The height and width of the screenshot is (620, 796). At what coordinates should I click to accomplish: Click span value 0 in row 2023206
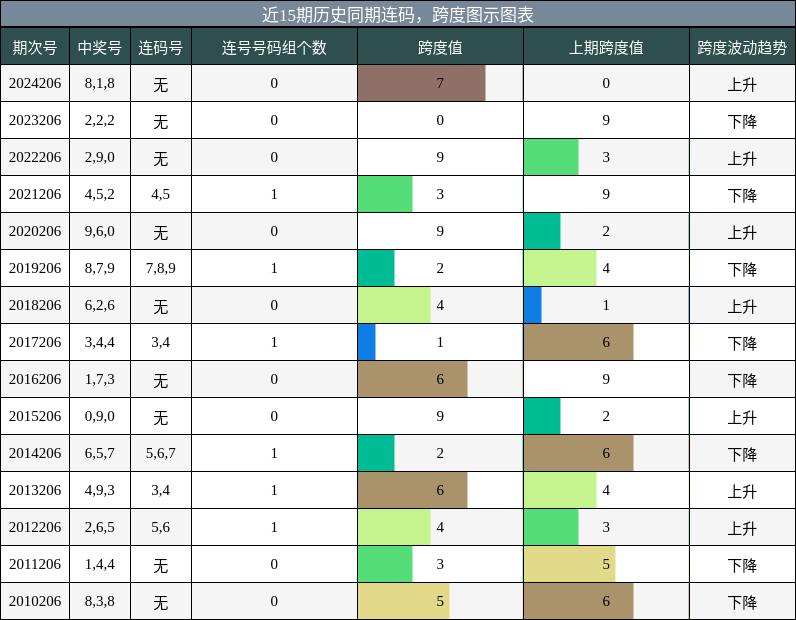440,120
